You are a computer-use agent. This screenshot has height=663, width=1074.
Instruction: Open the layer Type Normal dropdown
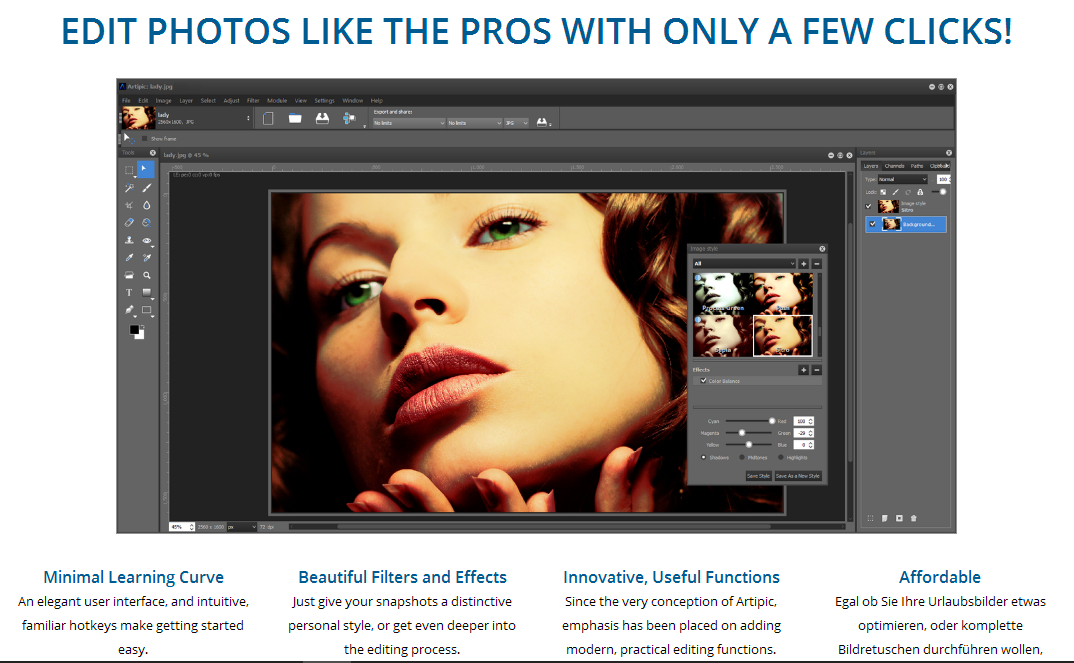click(902, 179)
